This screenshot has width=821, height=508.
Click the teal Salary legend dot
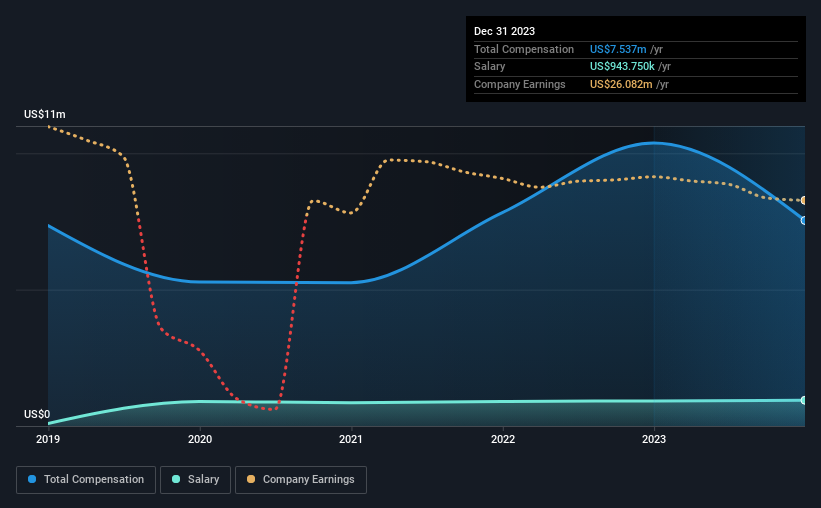pyautogui.click(x=176, y=479)
